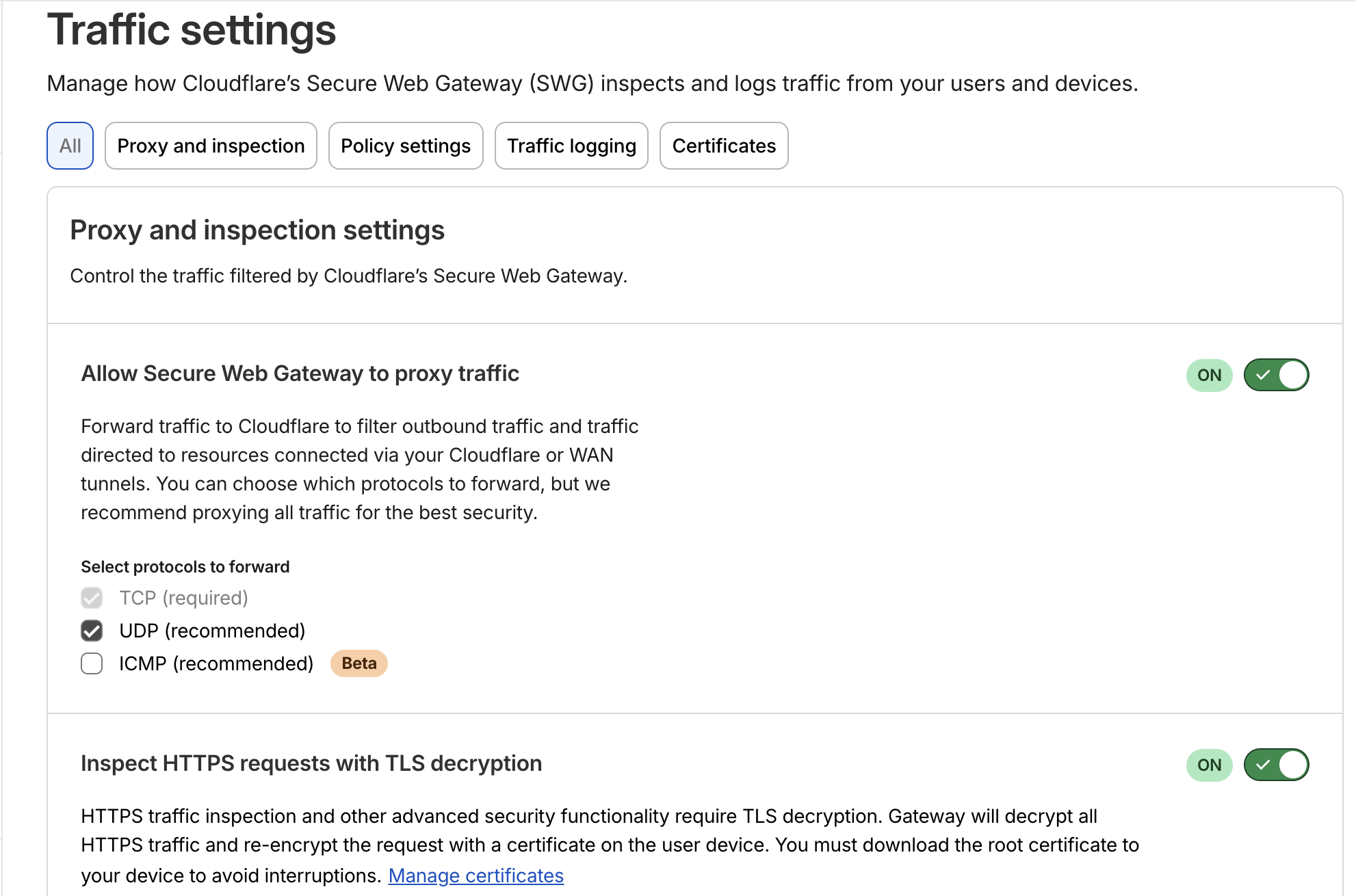This screenshot has width=1356, height=896.
Task: Show the "Certificates" settings
Action: [723, 145]
